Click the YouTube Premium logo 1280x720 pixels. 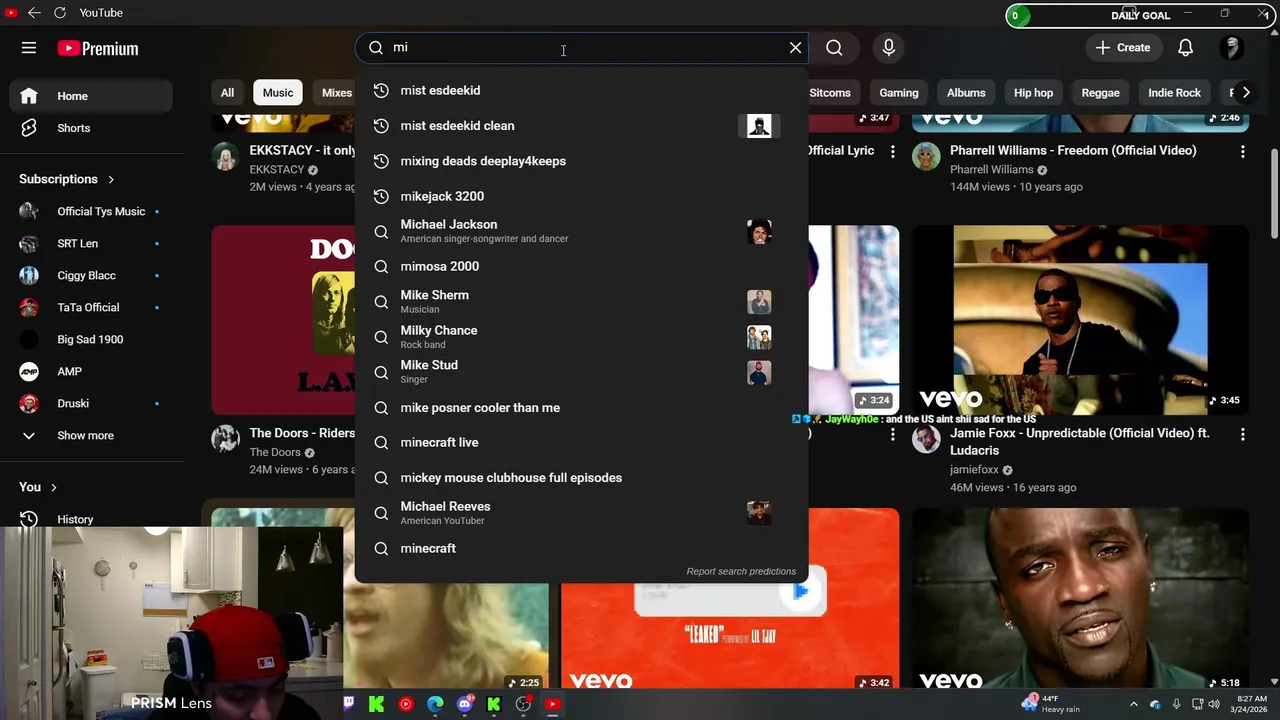click(x=98, y=48)
